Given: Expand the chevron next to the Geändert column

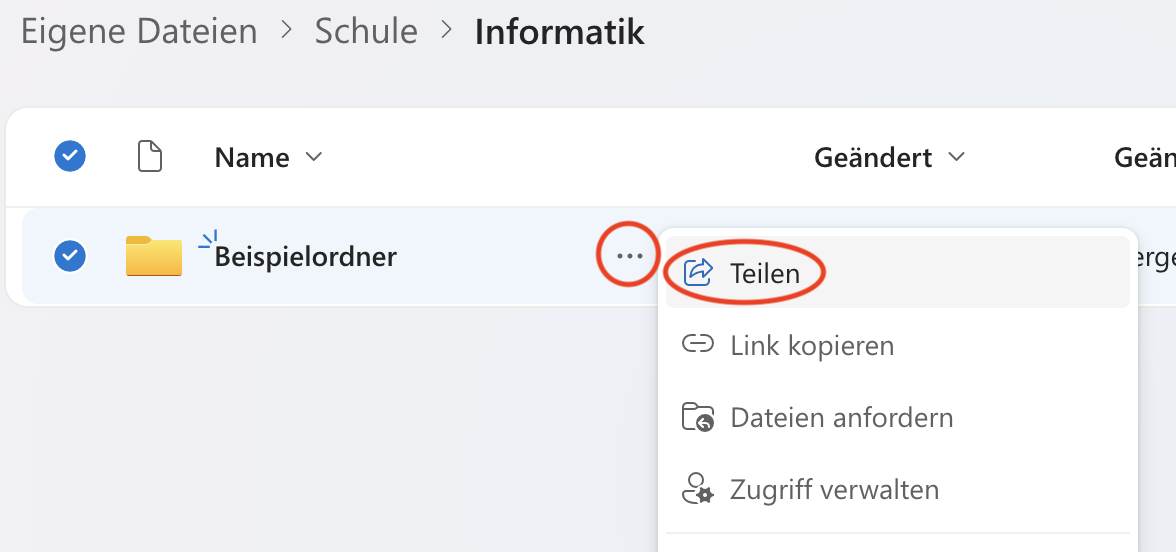Looking at the screenshot, I should pos(956,157).
